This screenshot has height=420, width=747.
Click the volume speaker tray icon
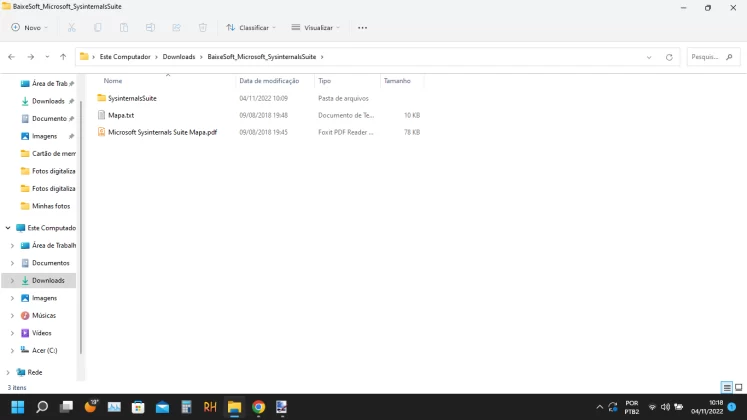point(665,407)
